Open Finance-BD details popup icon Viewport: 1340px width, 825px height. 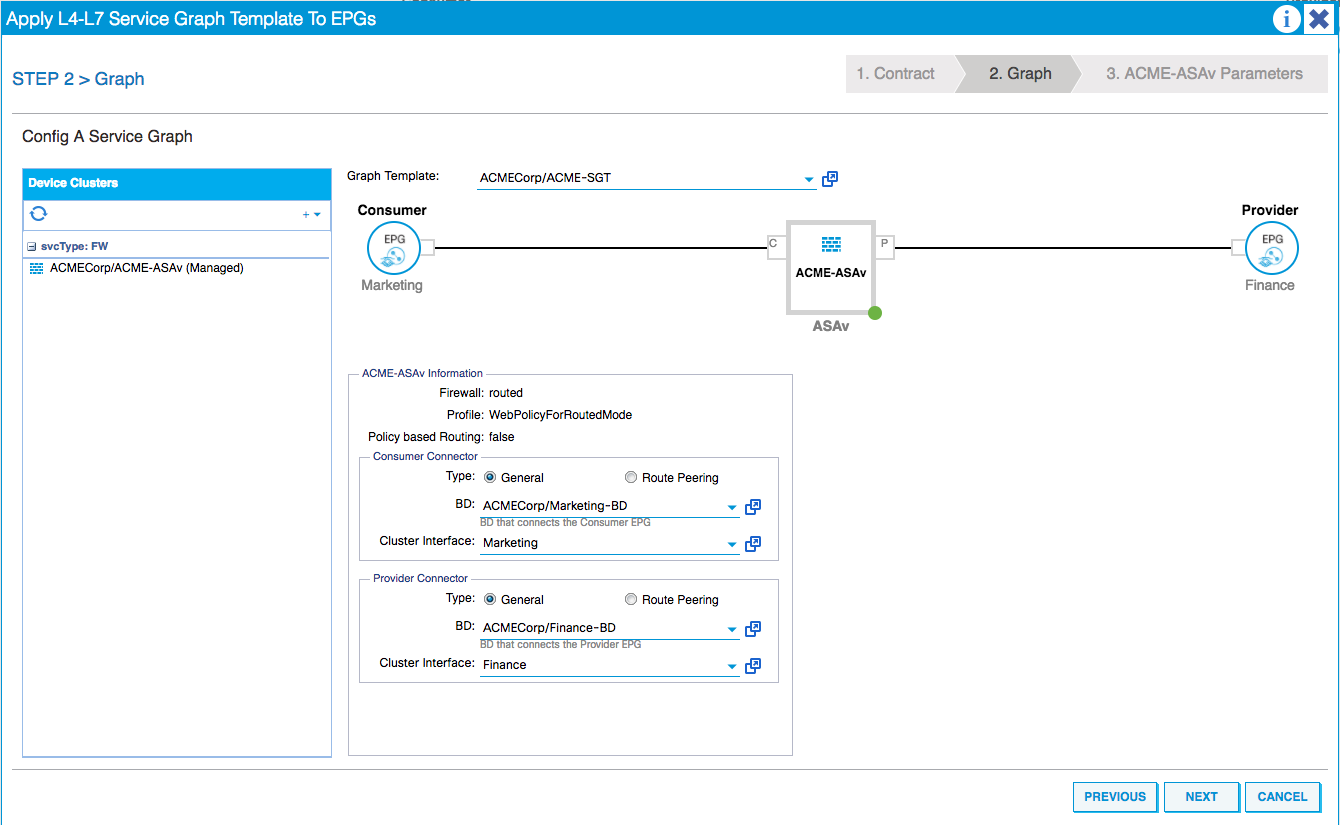coord(753,629)
